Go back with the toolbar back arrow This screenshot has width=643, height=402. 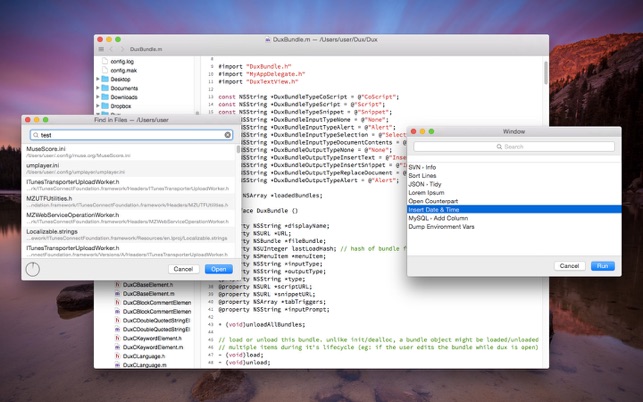click(111, 49)
